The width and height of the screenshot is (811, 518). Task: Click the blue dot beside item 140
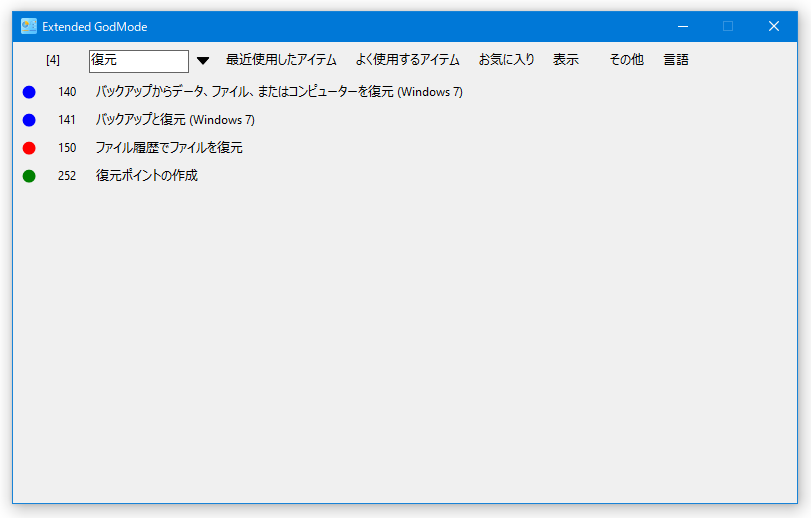pyautogui.click(x=29, y=92)
